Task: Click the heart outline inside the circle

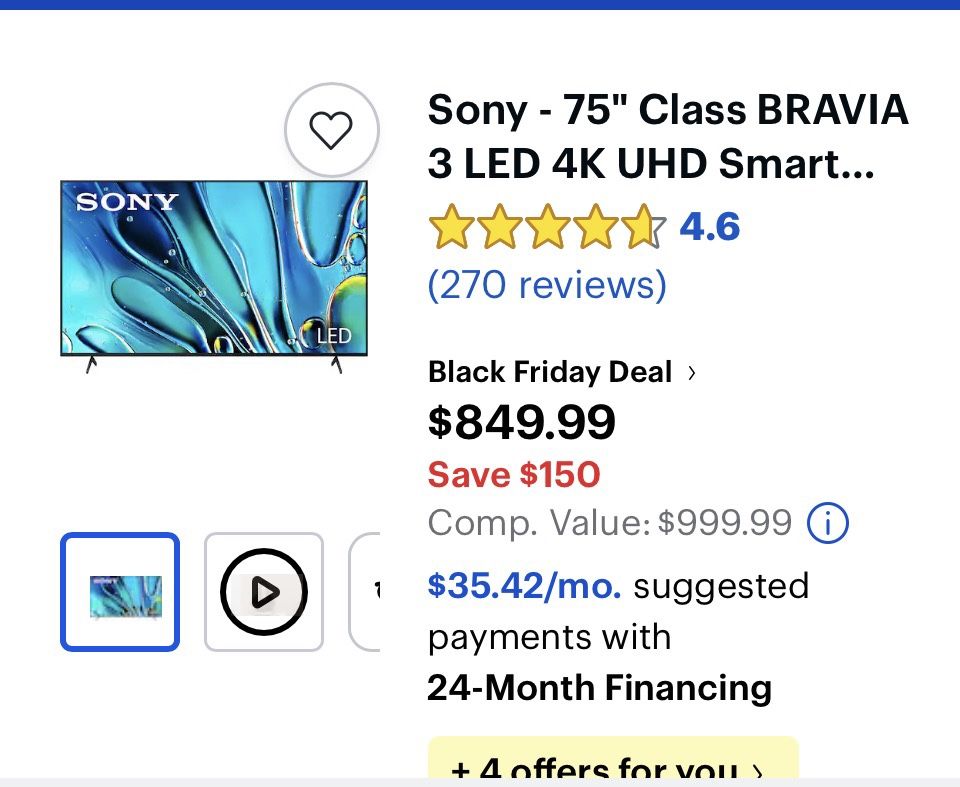Action: [332, 130]
